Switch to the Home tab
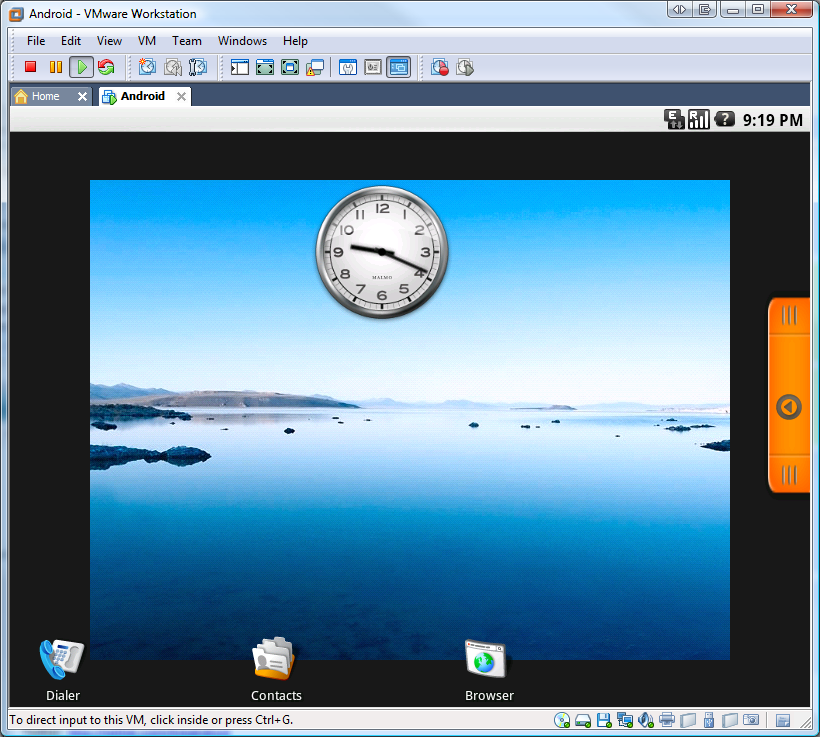 45,96
